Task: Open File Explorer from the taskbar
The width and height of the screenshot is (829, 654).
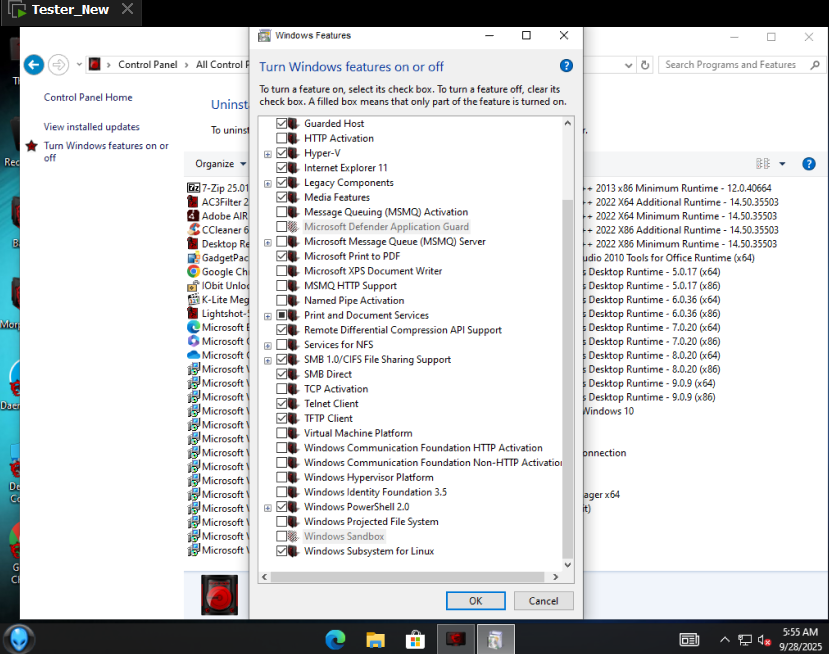Action: pyautogui.click(x=375, y=640)
